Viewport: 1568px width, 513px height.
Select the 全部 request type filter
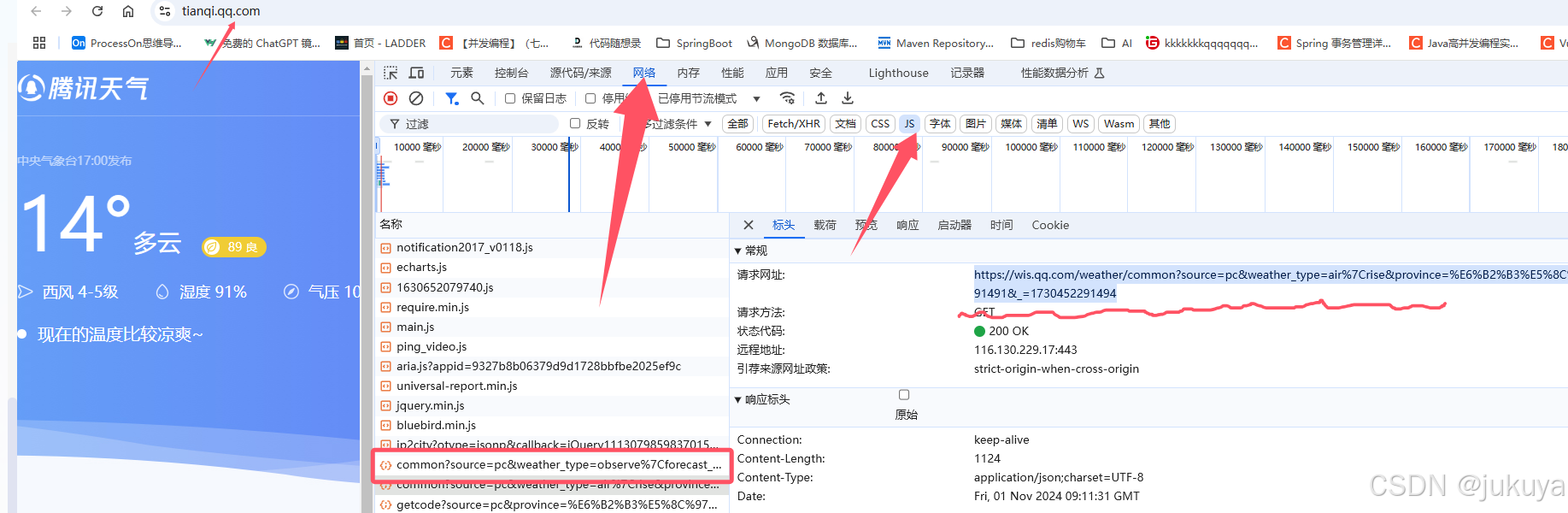point(738,124)
